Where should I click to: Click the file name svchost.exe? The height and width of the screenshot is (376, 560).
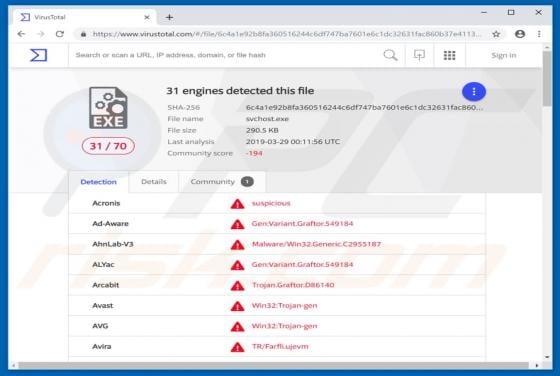point(267,119)
